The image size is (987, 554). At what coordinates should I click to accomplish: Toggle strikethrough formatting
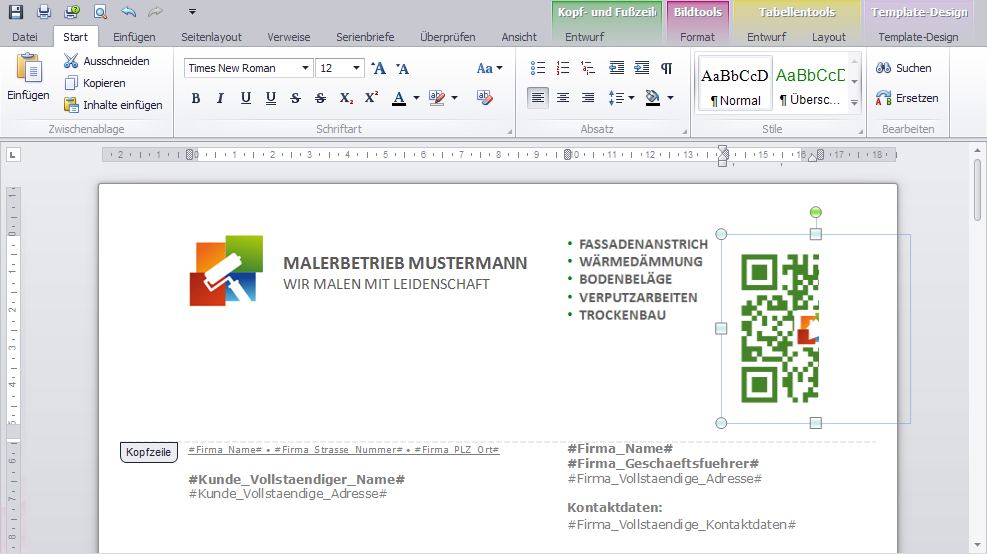point(295,98)
